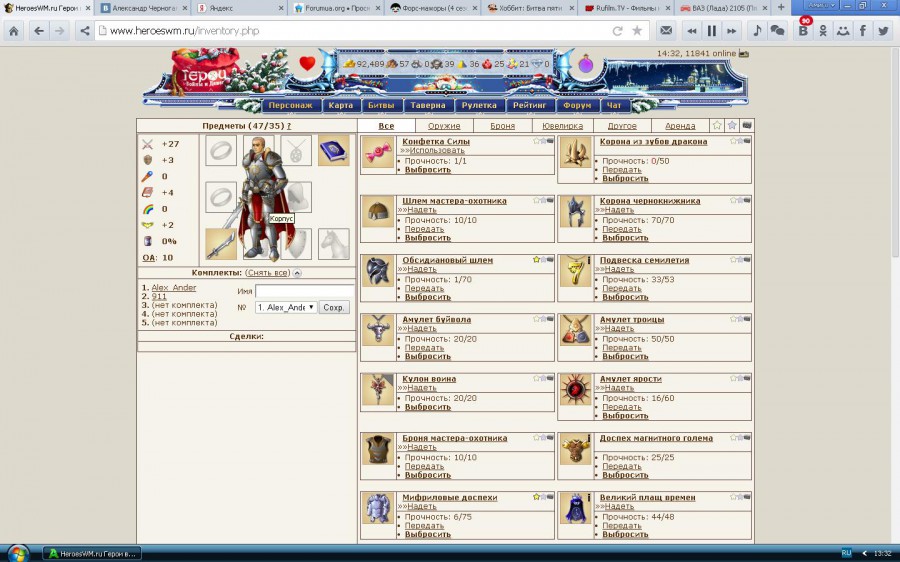Toggle favorite star on Мифриловые доспехи

pyautogui.click(x=536, y=497)
